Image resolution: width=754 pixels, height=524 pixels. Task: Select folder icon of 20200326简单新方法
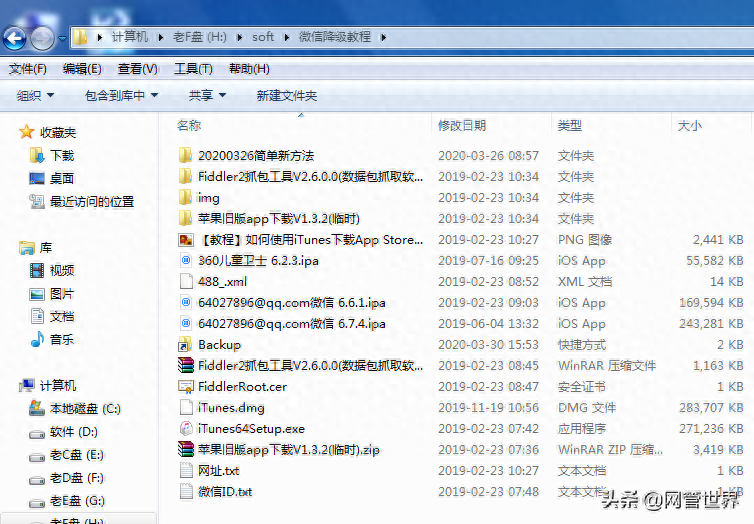[186, 155]
